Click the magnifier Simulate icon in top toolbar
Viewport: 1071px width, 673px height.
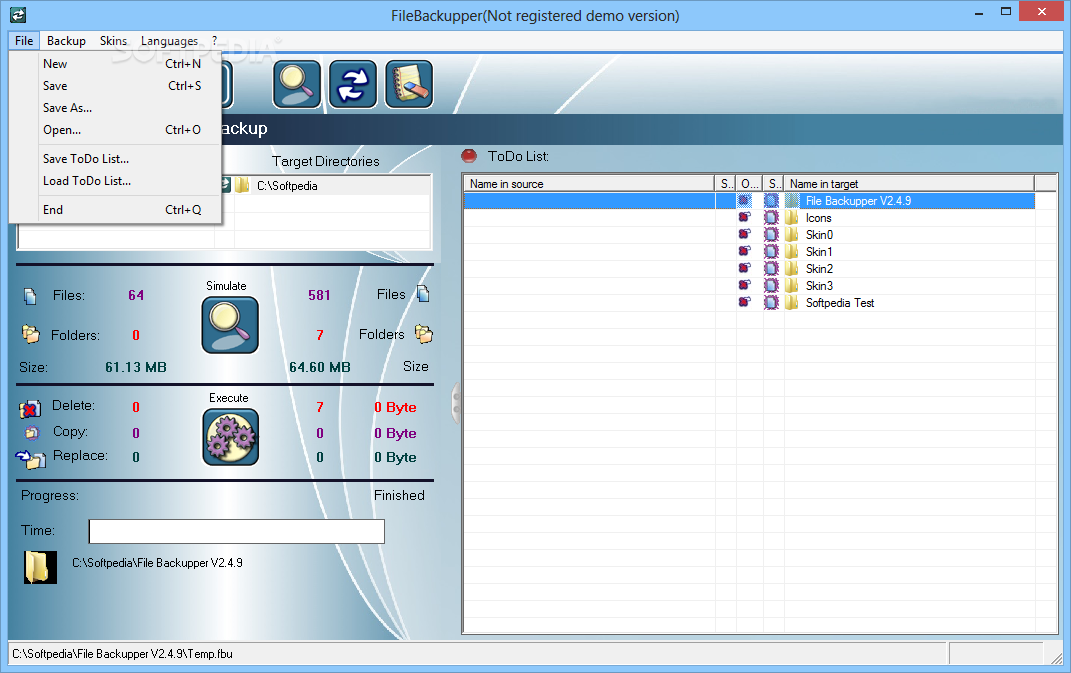pos(297,84)
